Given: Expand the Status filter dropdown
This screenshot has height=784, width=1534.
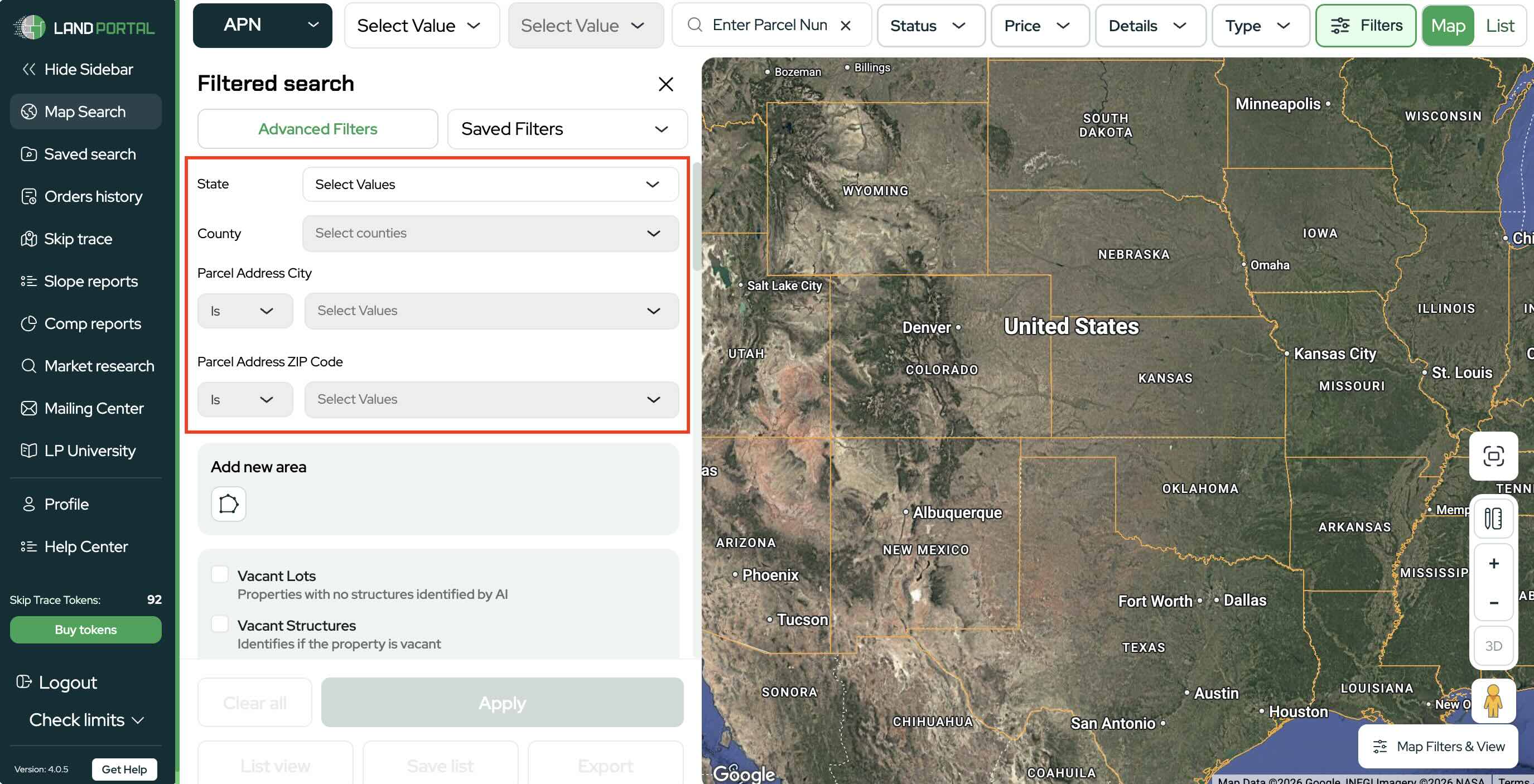Looking at the screenshot, I should coord(930,26).
